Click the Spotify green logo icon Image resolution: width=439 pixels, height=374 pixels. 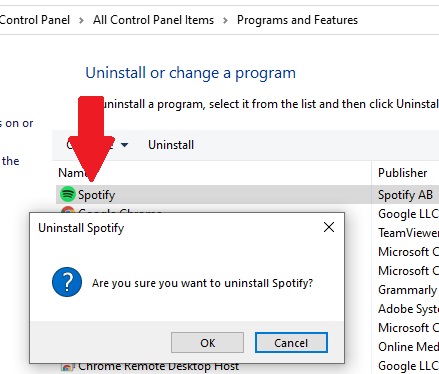68,194
